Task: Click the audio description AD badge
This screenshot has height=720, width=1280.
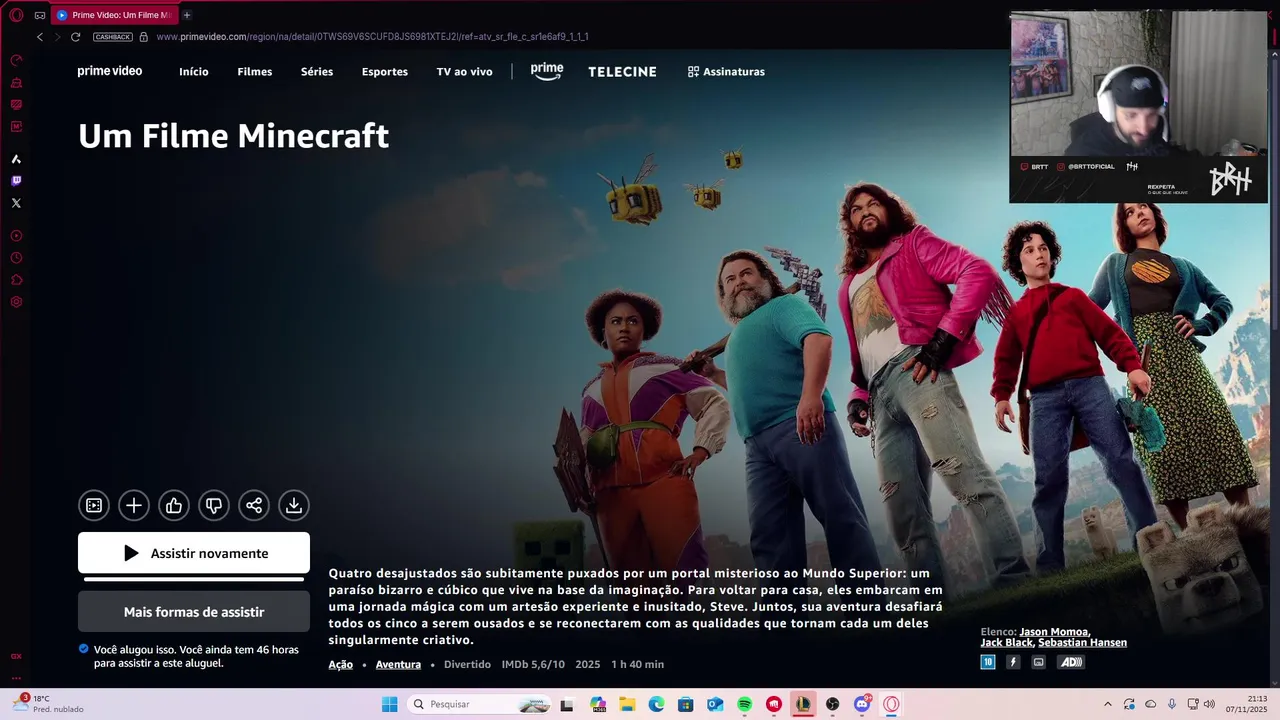Action: click(1071, 662)
